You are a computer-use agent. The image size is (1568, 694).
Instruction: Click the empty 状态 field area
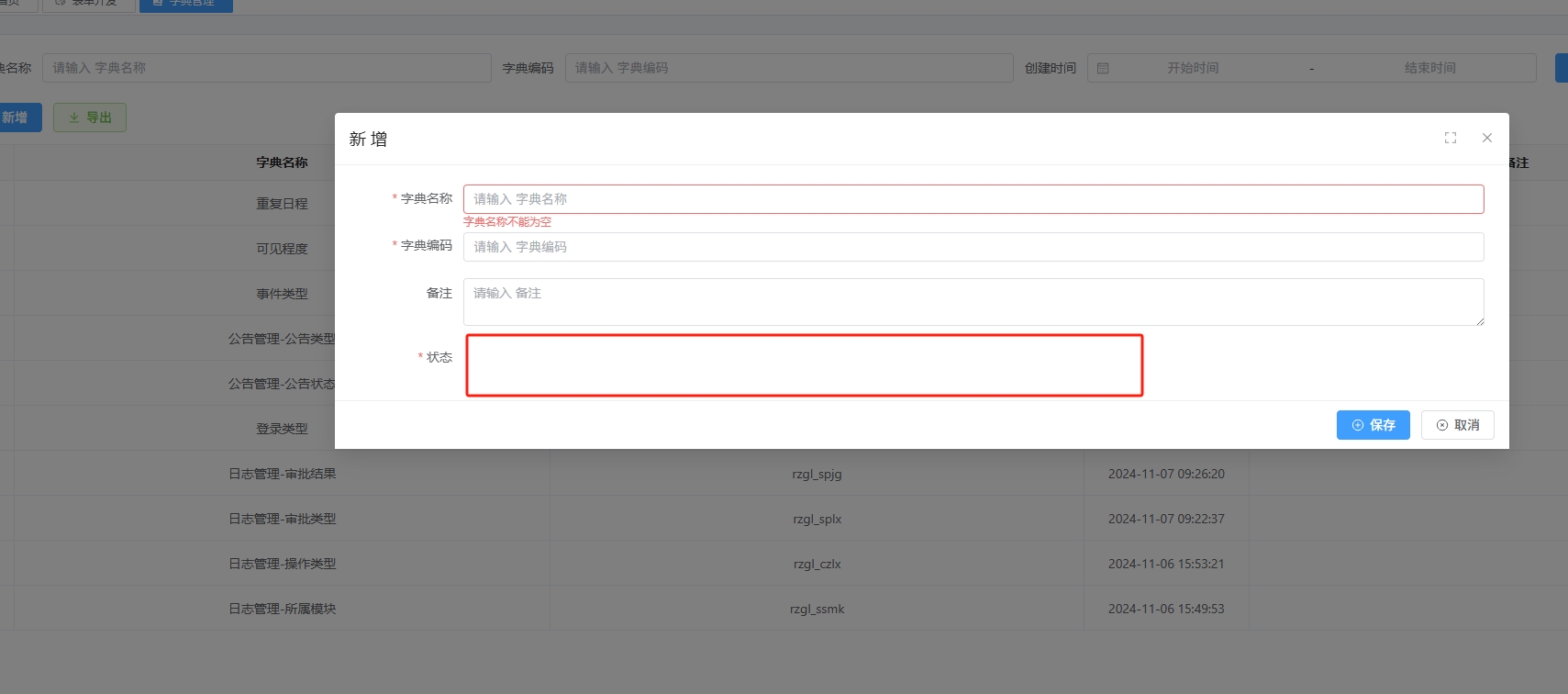coord(804,365)
